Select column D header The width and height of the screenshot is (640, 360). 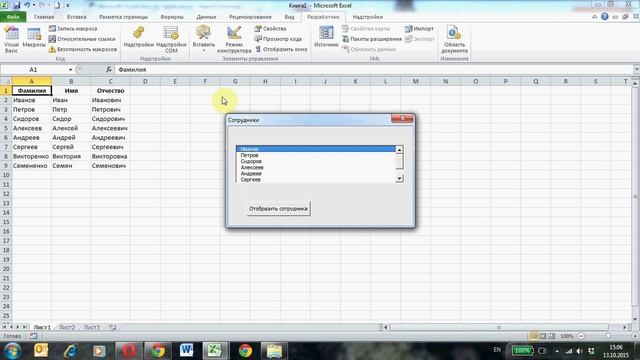point(145,81)
